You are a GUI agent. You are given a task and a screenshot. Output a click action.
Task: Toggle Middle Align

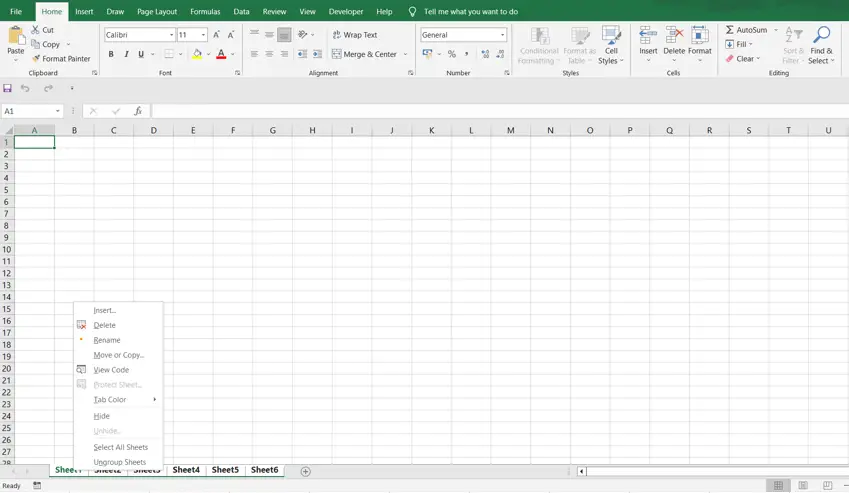(x=269, y=34)
